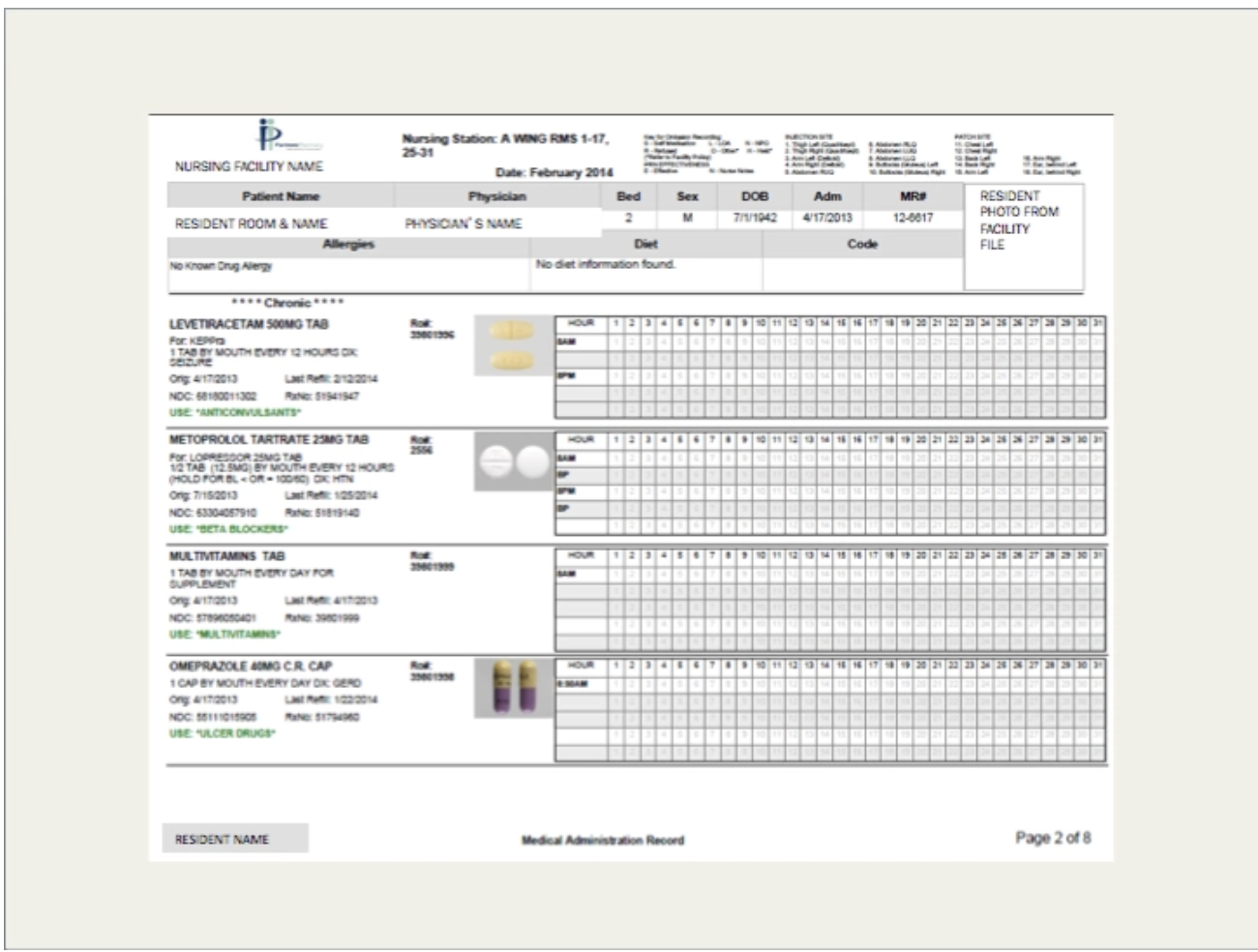Image resolution: width=1258 pixels, height=952 pixels.
Task: Select the OMEPRAZOLE 40MG C.R. CAP heading
Action: click(x=251, y=666)
